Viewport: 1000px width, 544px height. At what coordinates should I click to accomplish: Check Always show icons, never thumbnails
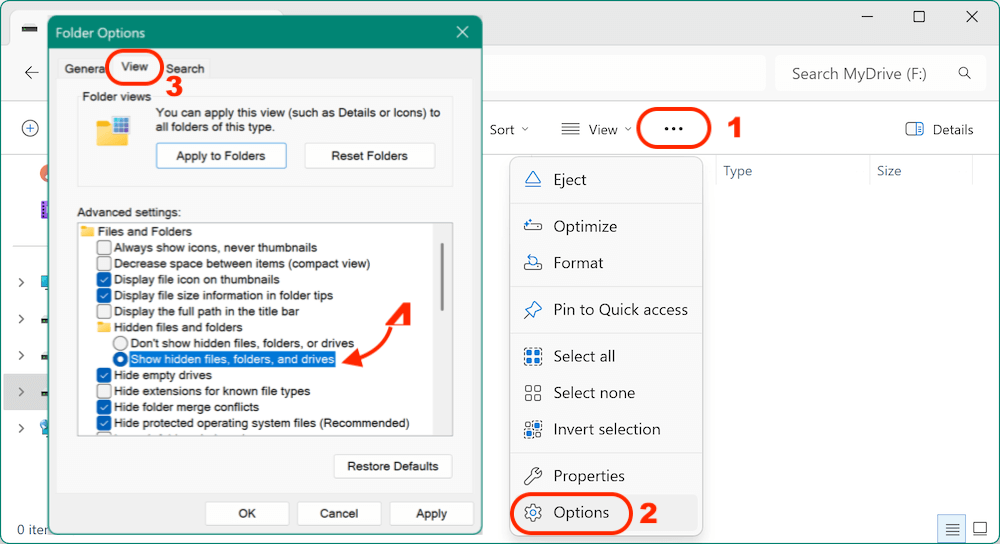(x=104, y=247)
